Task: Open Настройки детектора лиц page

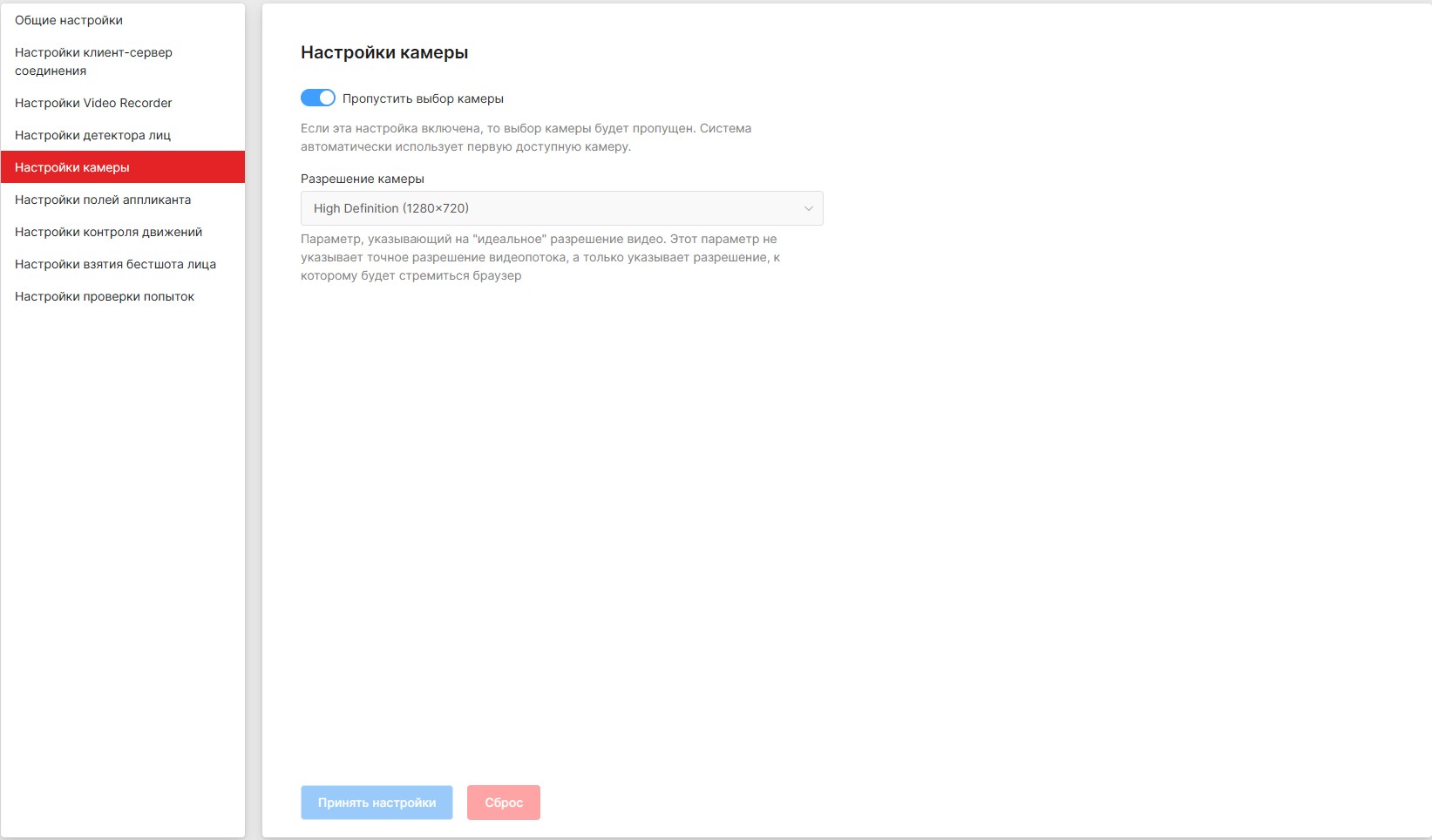Action: pyautogui.click(x=92, y=135)
